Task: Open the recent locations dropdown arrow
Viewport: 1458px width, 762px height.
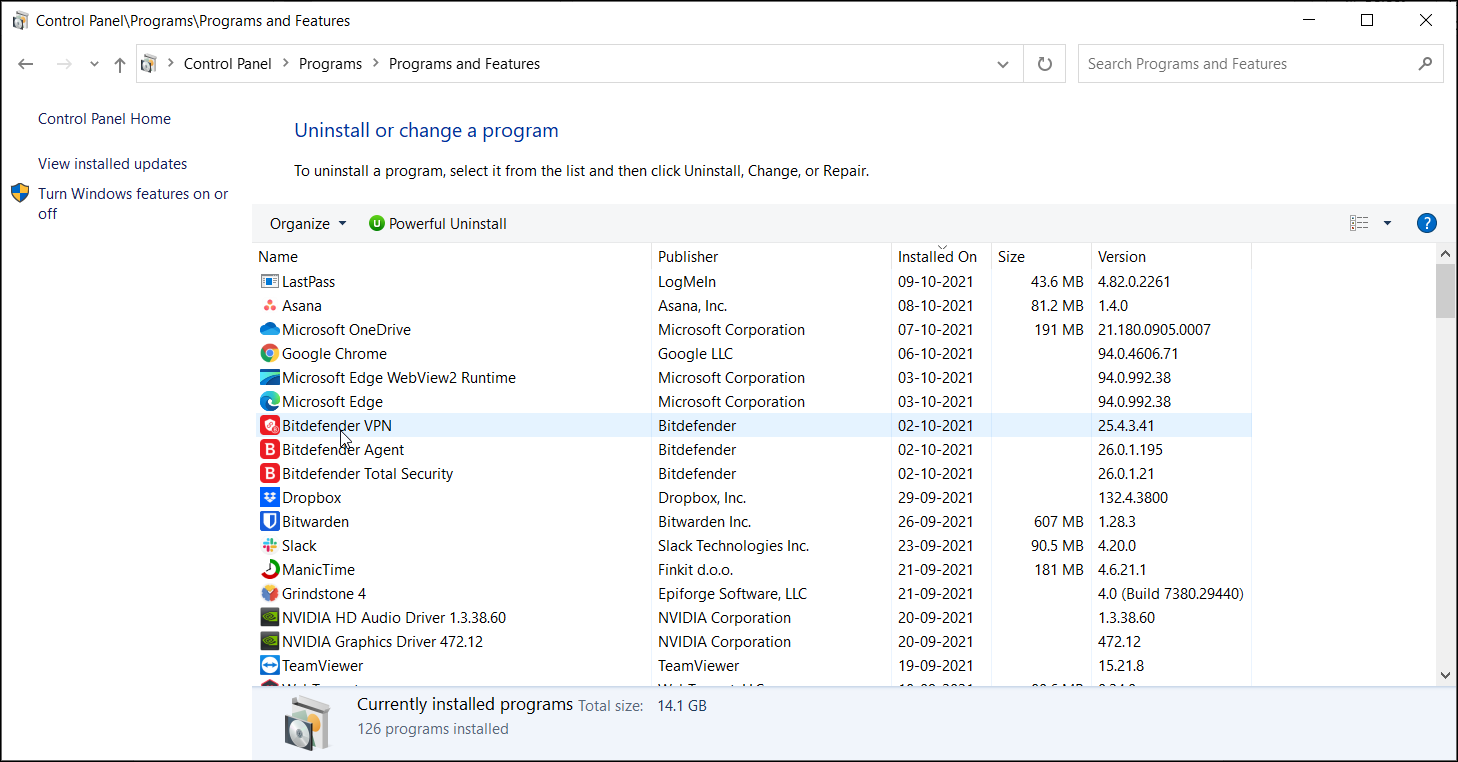Action: tap(94, 64)
